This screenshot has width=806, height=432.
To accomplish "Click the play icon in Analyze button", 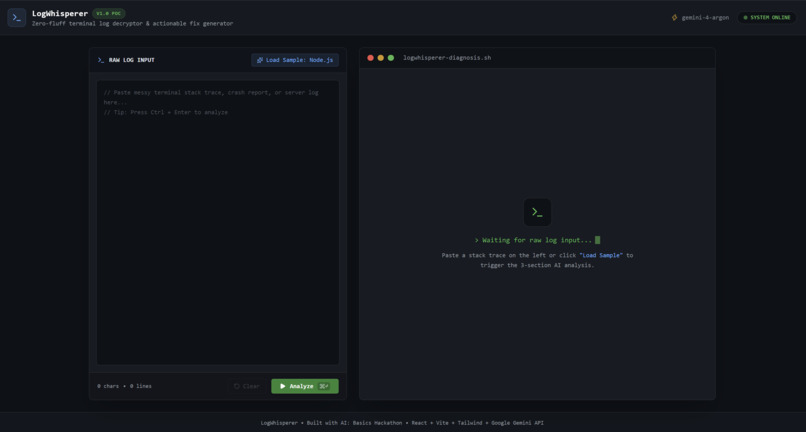I will click(x=282, y=386).
